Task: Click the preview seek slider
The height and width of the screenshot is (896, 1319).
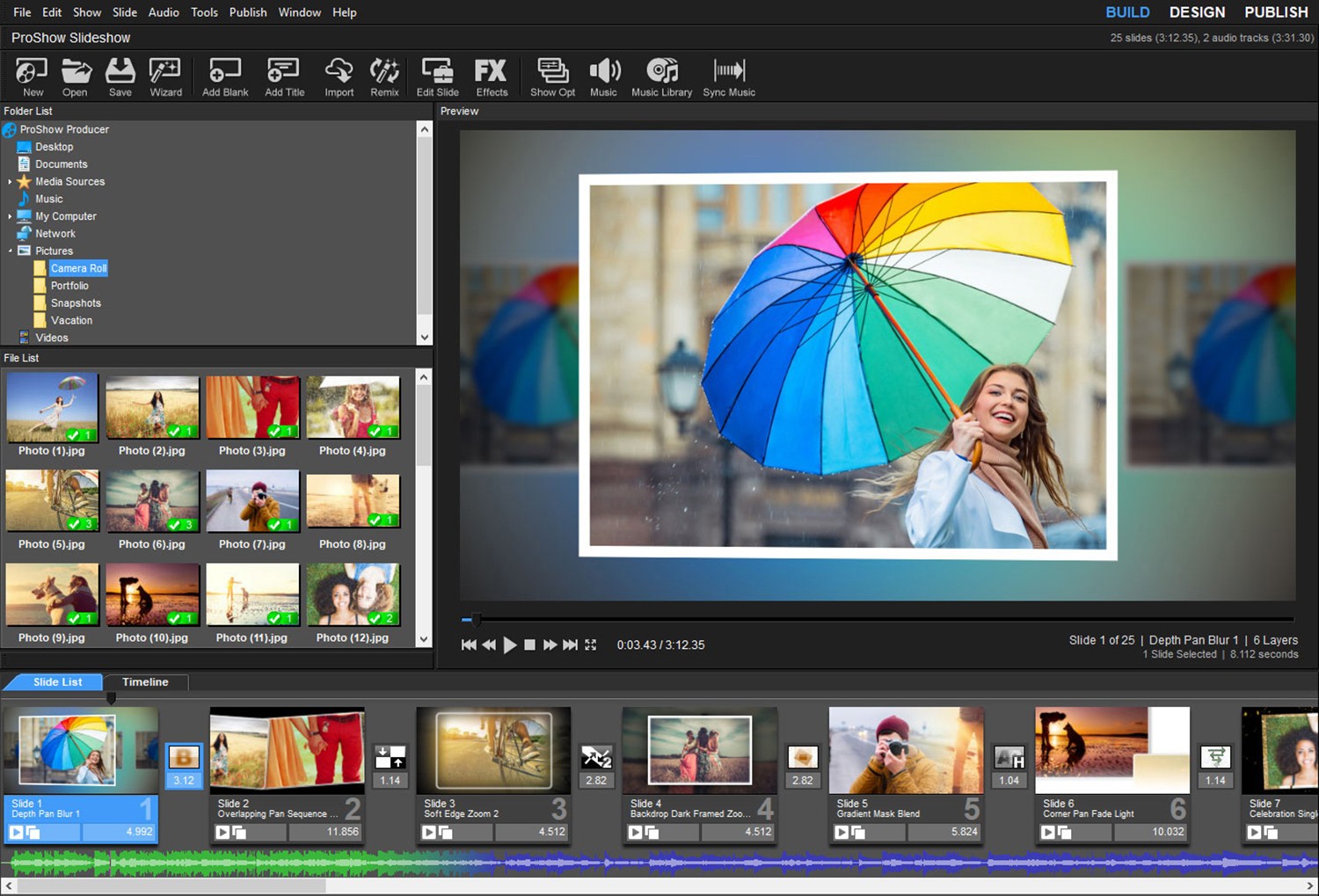Action: (x=476, y=618)
